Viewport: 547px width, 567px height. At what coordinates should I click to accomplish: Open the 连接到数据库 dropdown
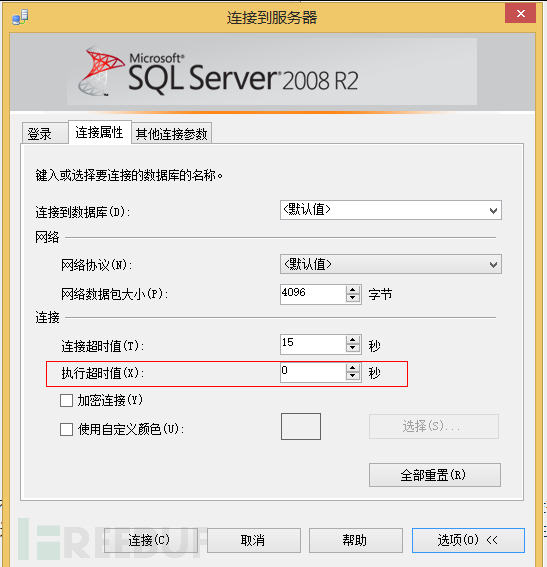pos(390,210)
